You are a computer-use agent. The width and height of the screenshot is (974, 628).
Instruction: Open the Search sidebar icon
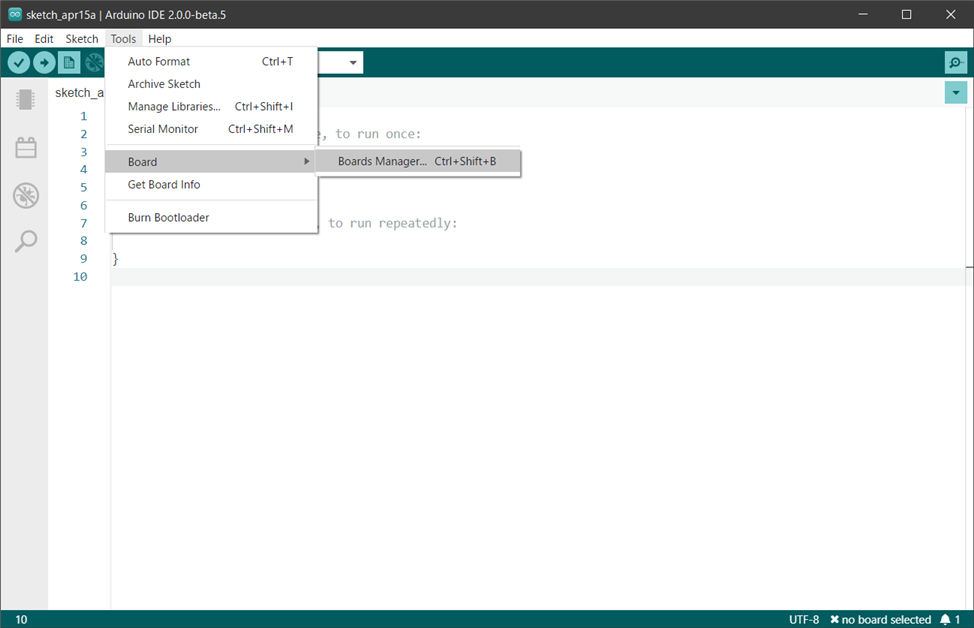(25, 241)
